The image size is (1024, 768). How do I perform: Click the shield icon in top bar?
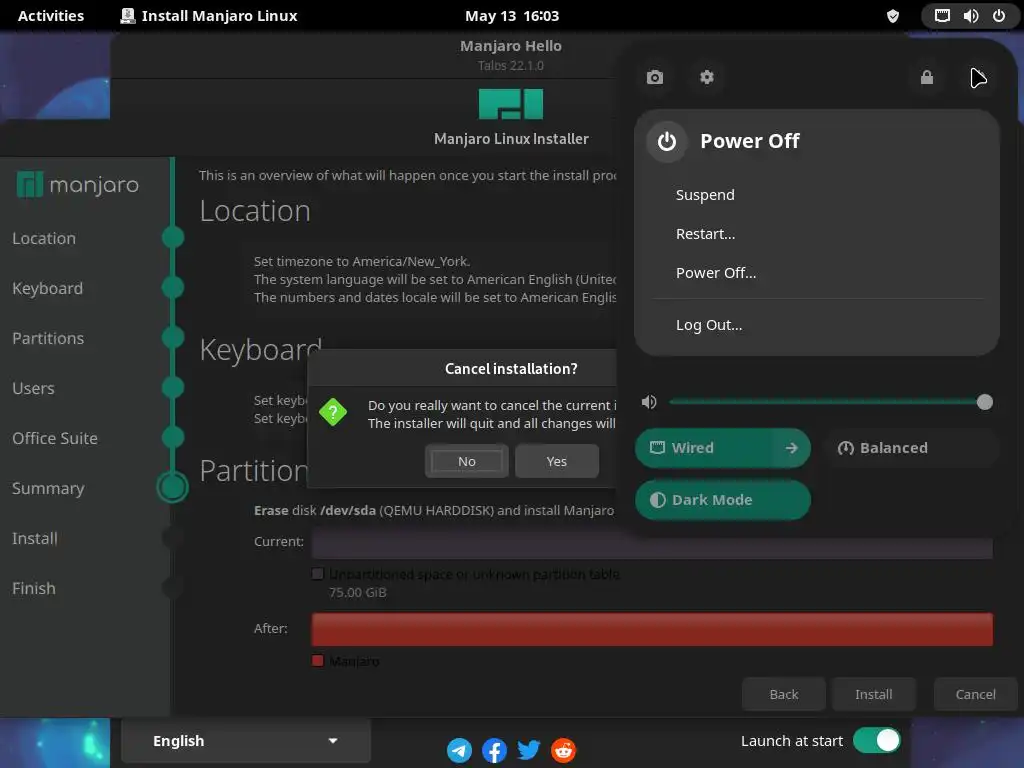pyautogui.click(x=893, y=16)
